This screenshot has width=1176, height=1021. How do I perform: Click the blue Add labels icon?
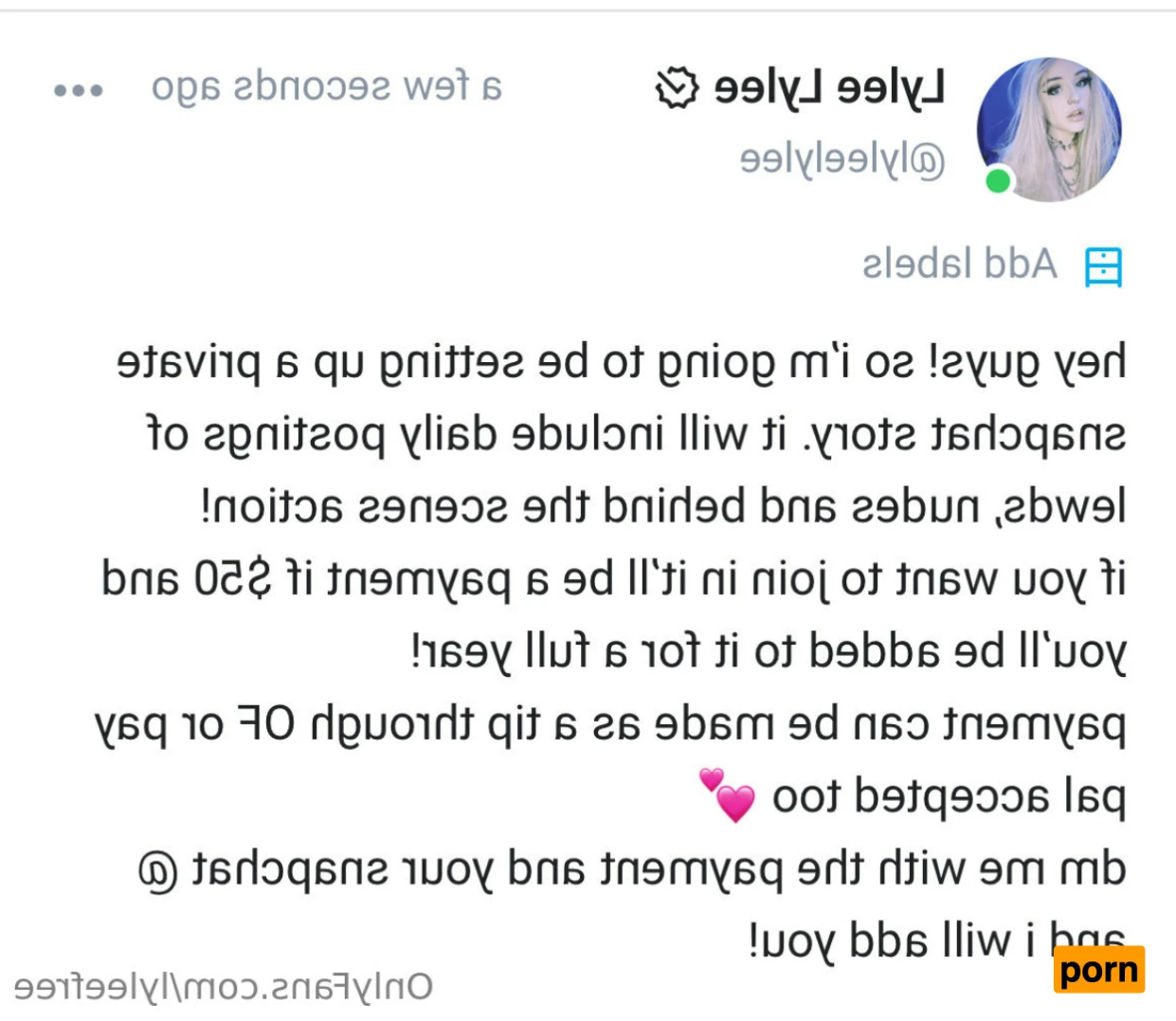(1103, 267)
